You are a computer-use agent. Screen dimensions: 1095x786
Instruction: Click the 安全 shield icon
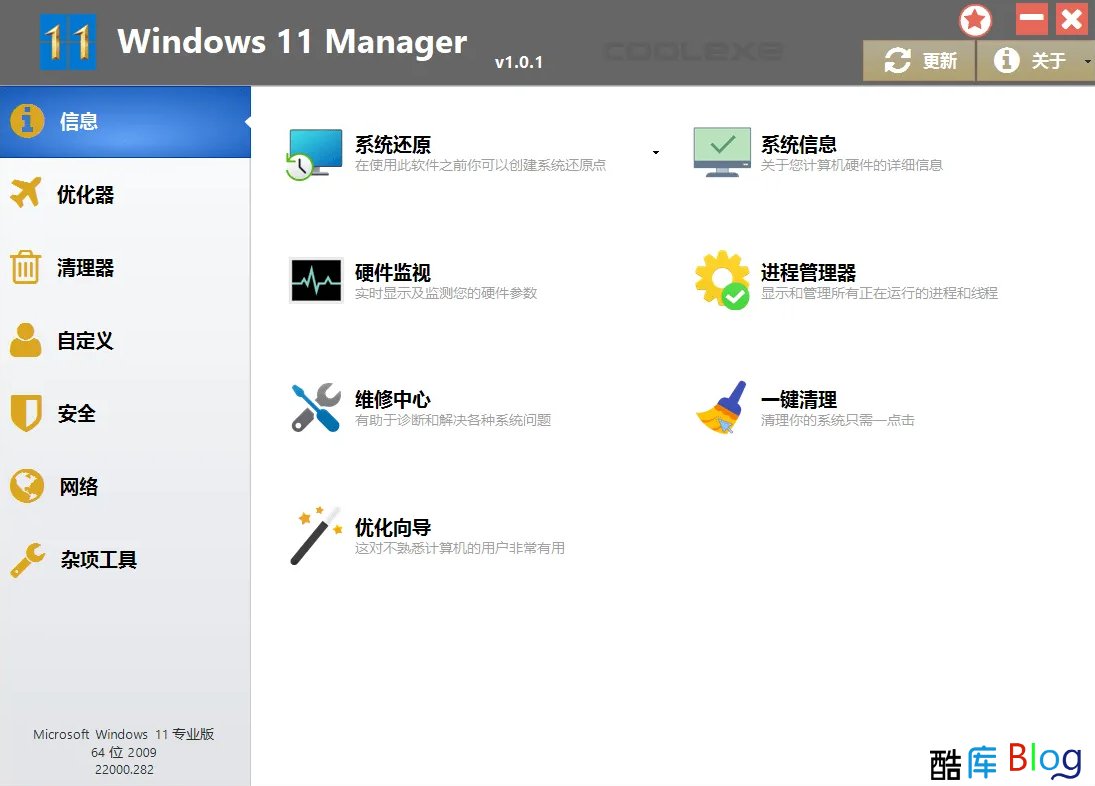pyautogui.click(x=26, y=413)
